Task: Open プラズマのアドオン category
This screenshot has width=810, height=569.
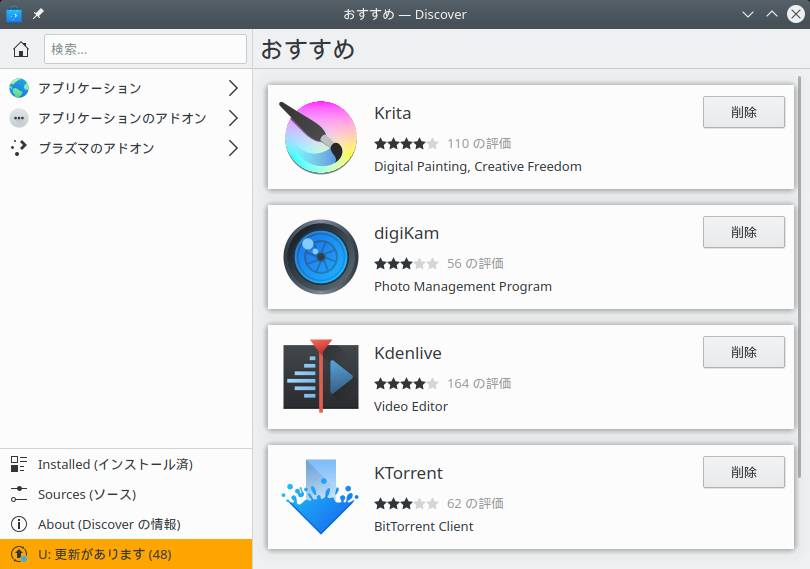Action: [x=126, y=148]
